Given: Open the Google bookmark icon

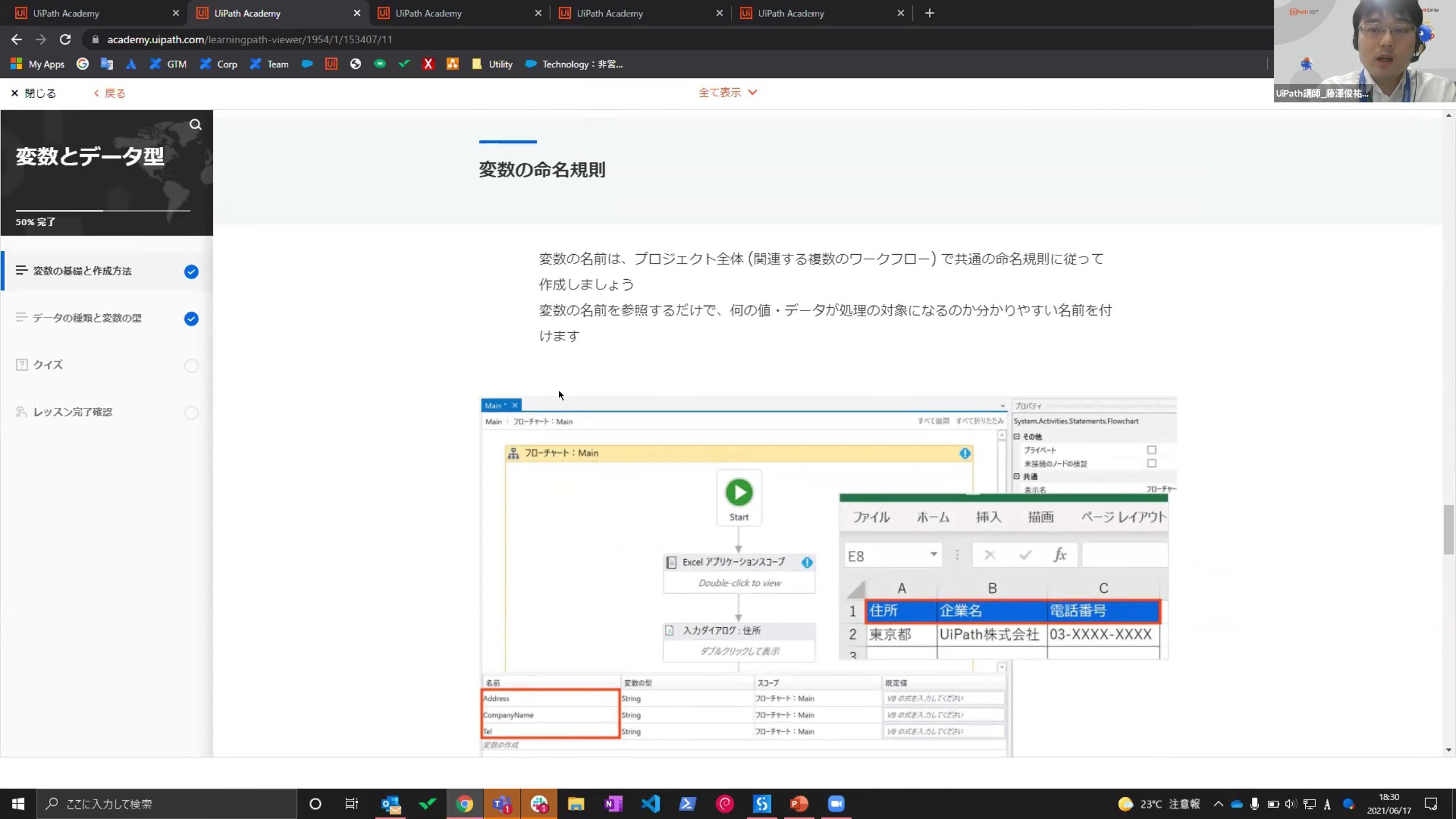Looking at the screenshot, I should click(x=82, y=64).
